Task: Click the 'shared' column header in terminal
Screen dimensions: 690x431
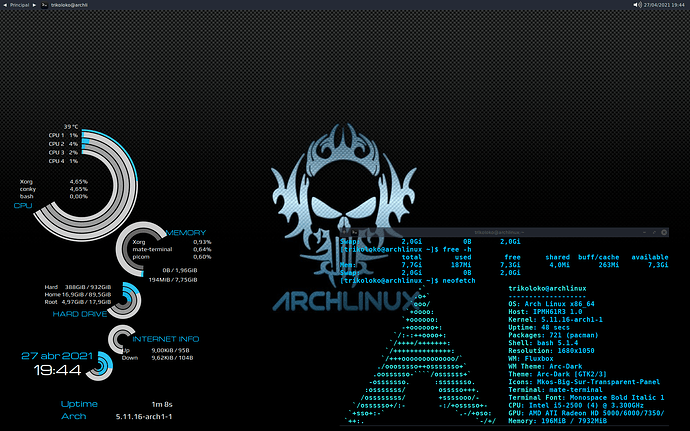Action: (558, 257)
